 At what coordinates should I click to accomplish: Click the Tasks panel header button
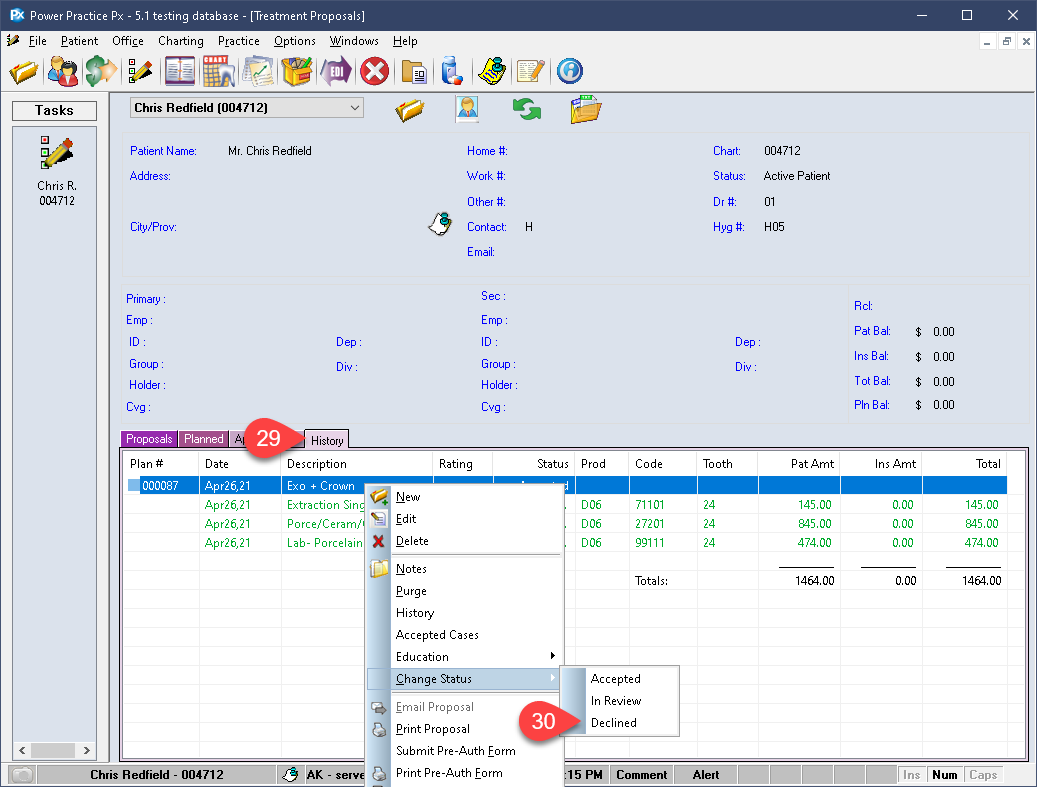(54, 110)
